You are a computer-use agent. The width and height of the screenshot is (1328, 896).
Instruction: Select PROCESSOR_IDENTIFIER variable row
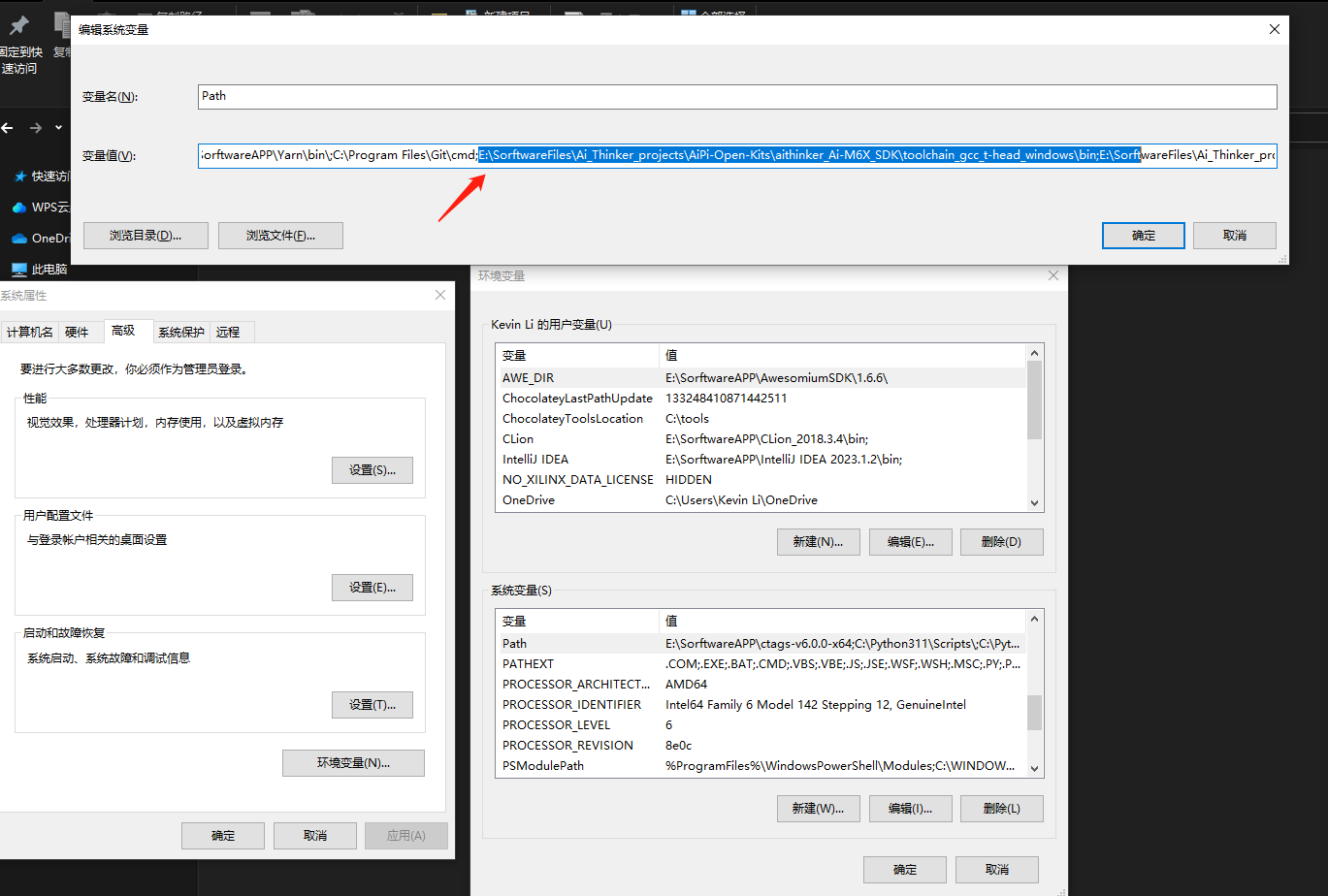[761, 705]
